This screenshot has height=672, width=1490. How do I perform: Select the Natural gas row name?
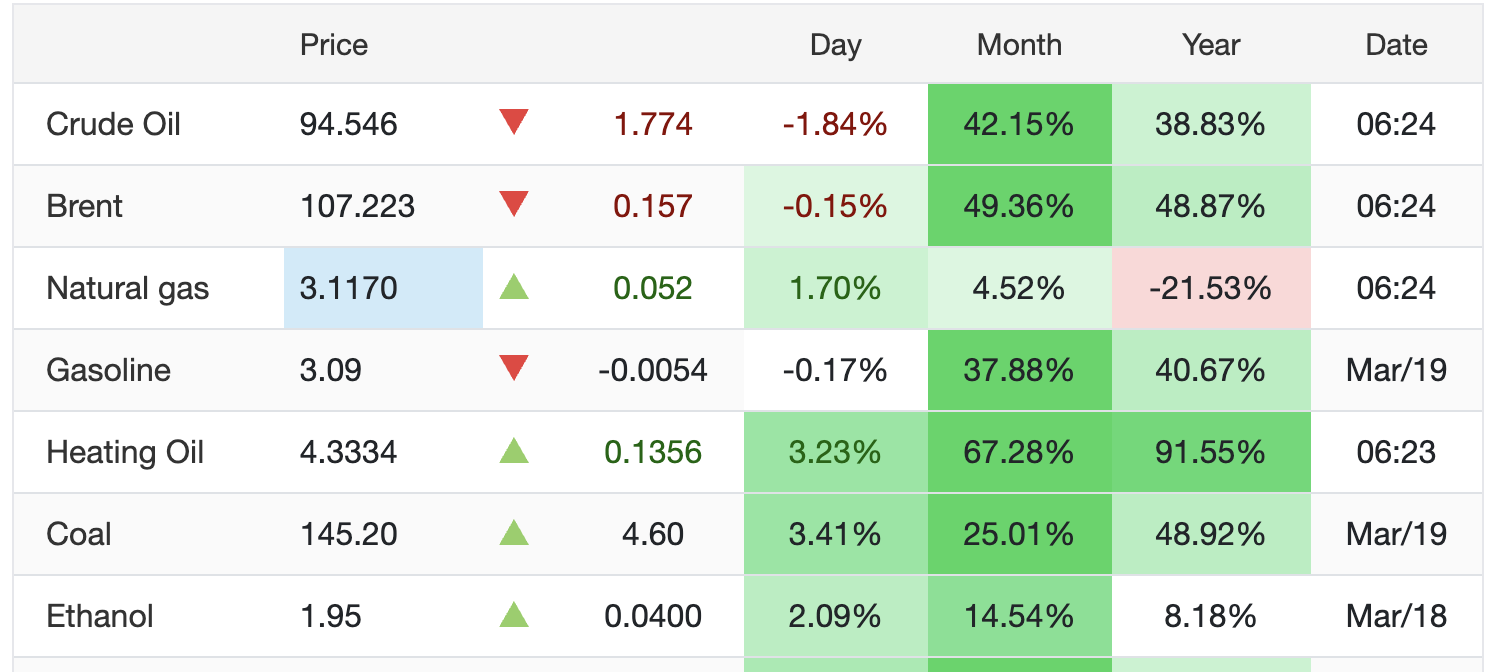127,288
